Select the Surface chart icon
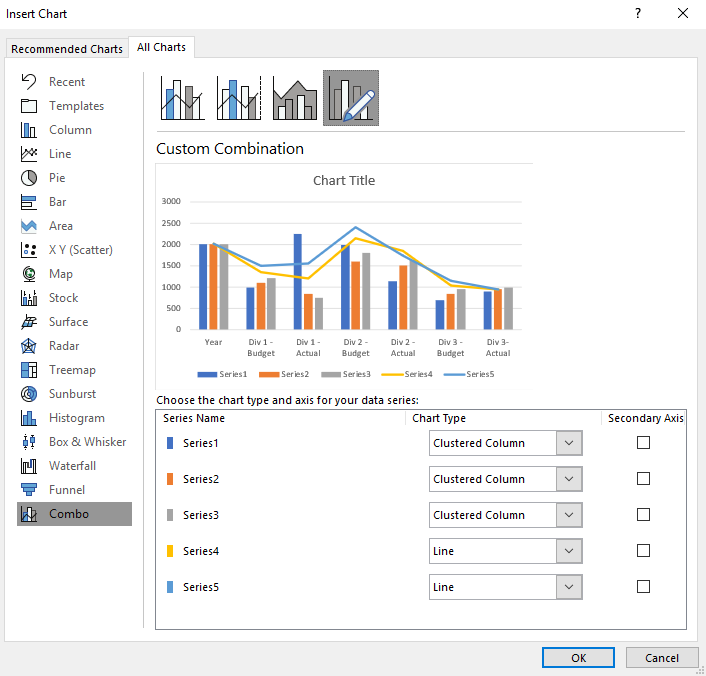The image size is (706, 676). click(29, 322)
